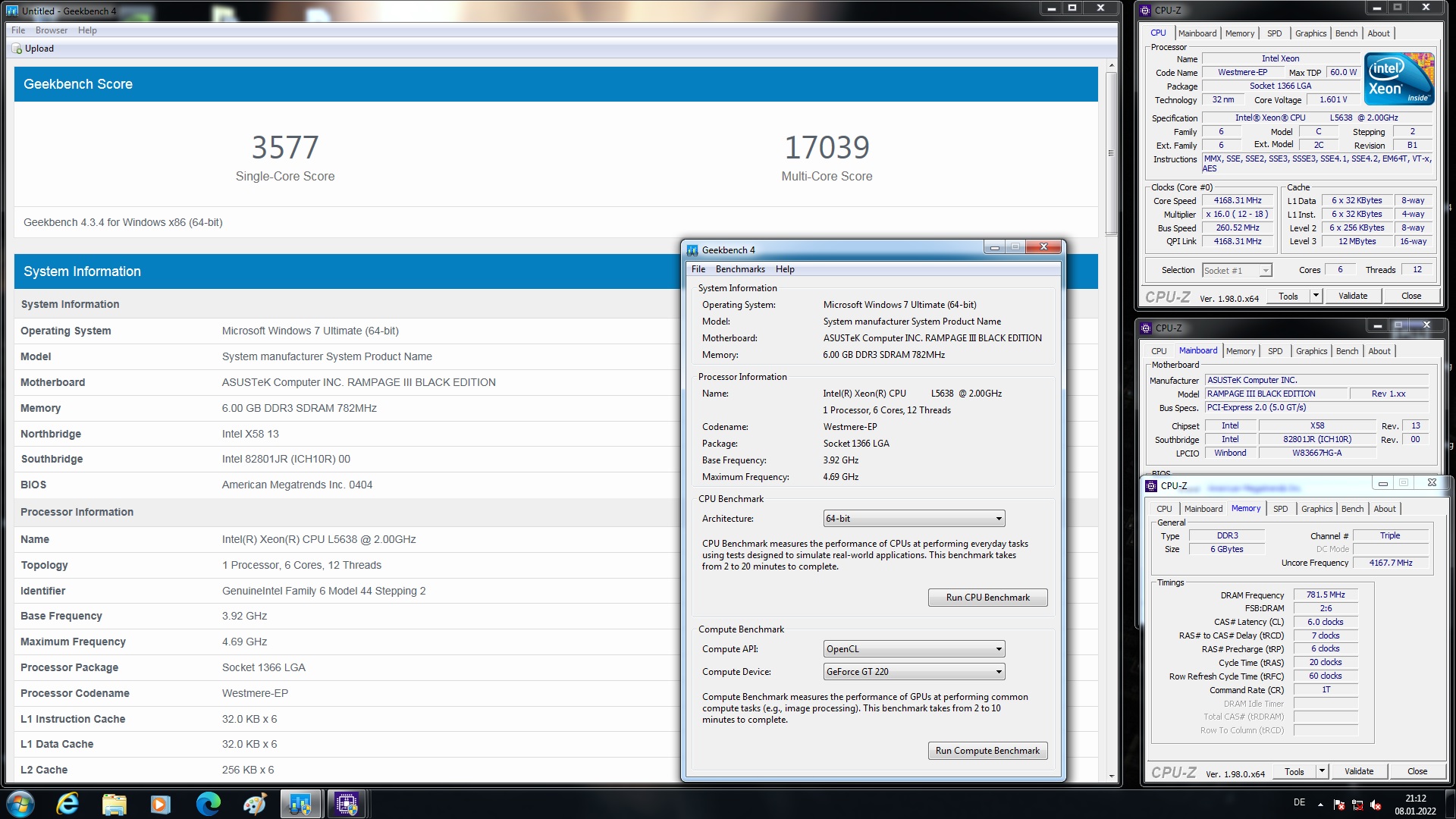Open File menu in main Geekbench window
Screen dimensions: 1456x819
point(18,30)
